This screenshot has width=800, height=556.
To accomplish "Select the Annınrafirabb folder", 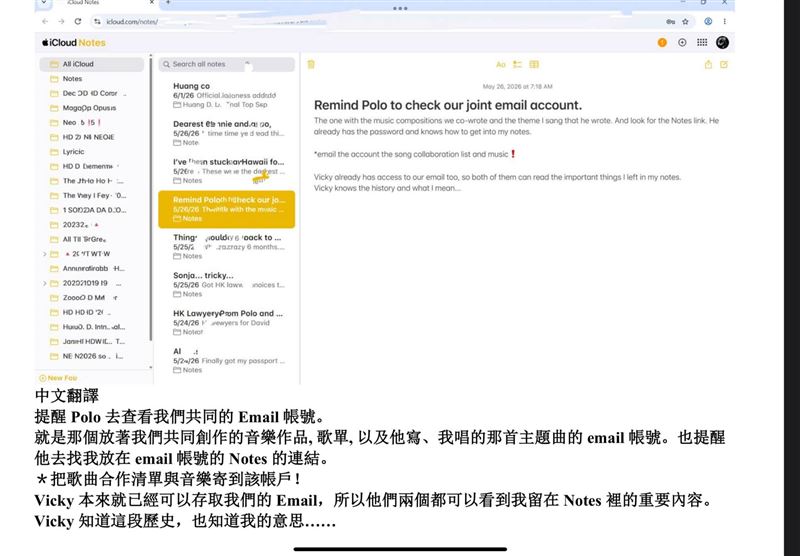I will [x=92, y=268].
